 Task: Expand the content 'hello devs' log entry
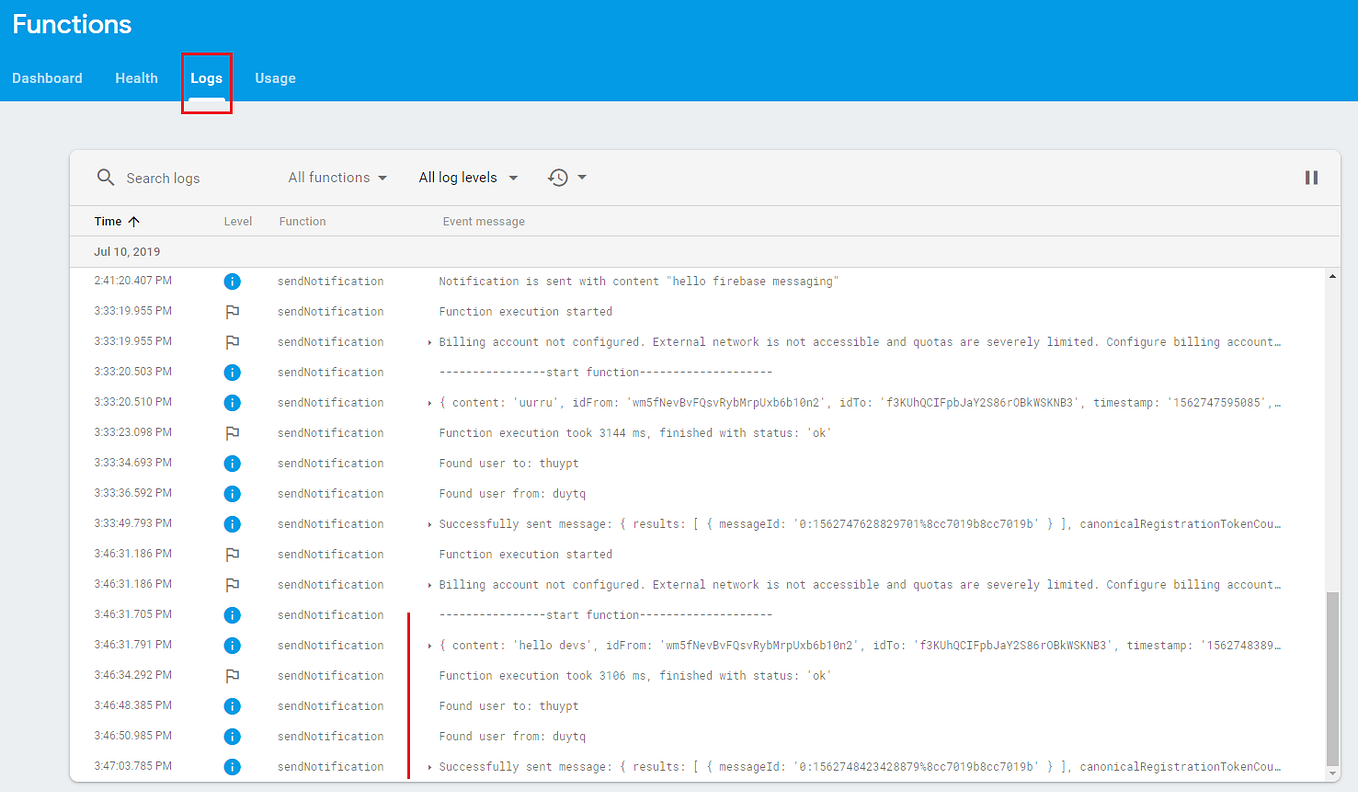point(429,645)
